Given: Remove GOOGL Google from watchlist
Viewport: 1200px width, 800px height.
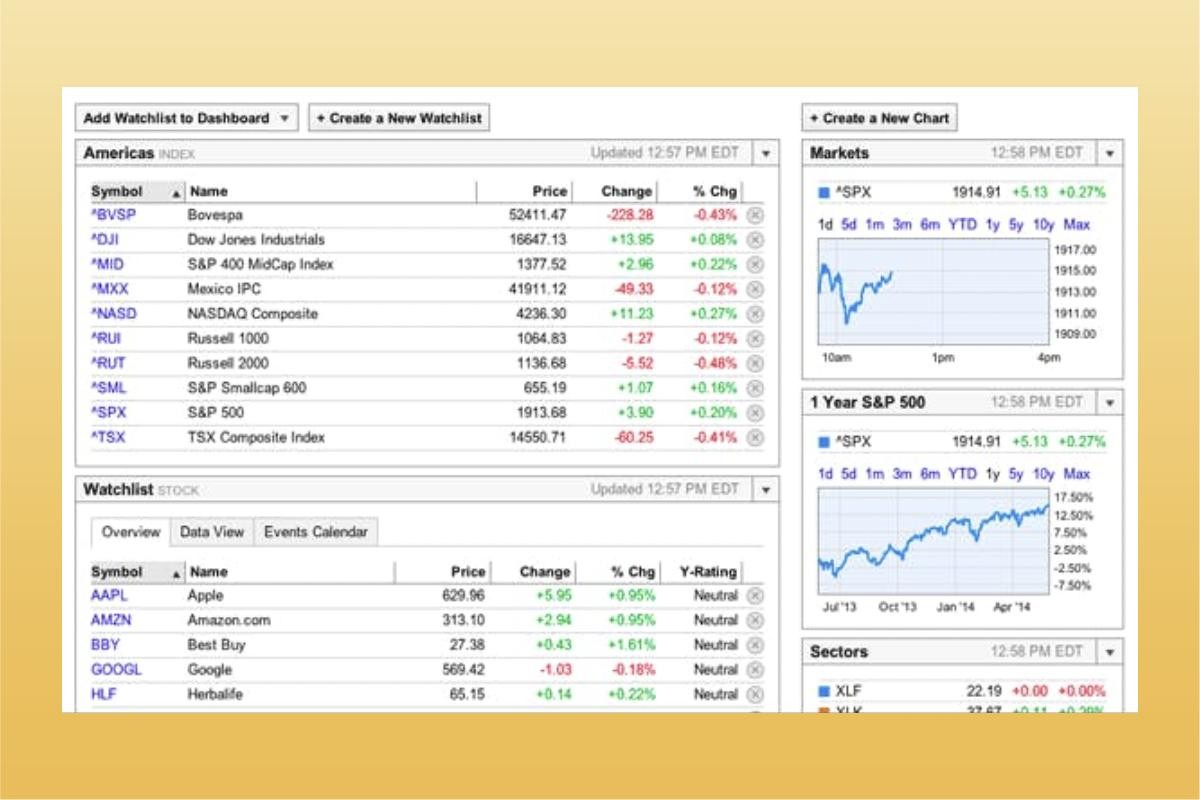Looking at the screenshot, I should 755,669.
